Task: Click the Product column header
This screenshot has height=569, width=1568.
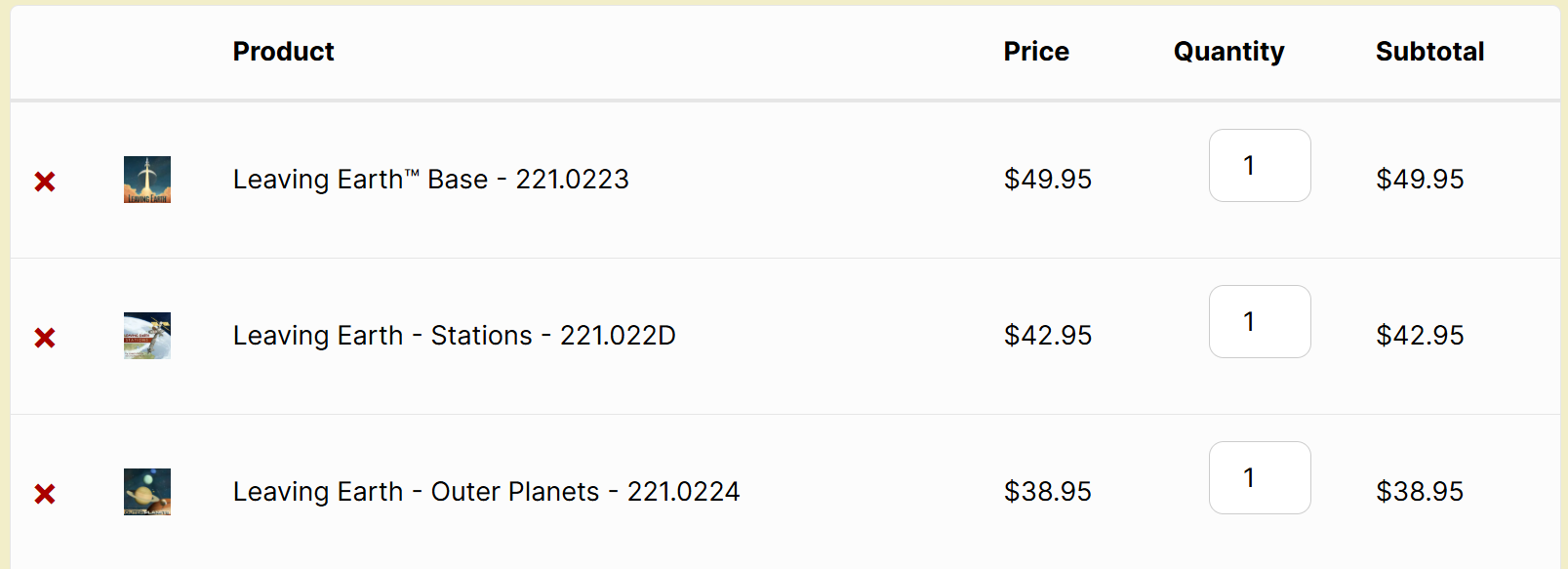Action: click(283, 52)
